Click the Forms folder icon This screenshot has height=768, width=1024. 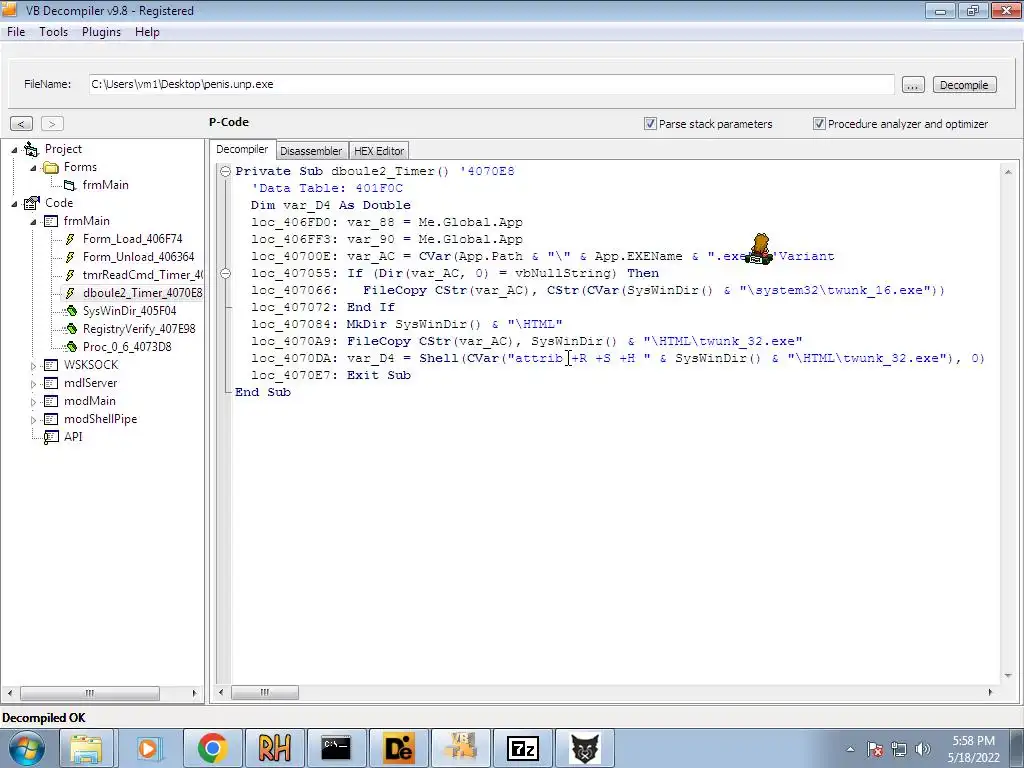51,168
